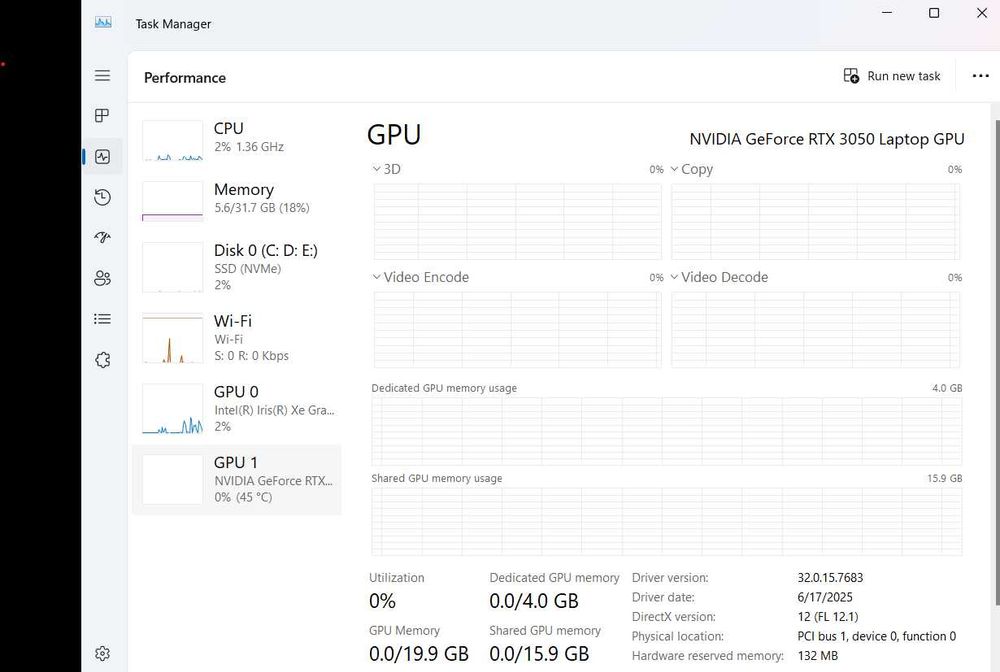Open the App history page icon
Screen dimensions: 1000x672
pos(102,197)
